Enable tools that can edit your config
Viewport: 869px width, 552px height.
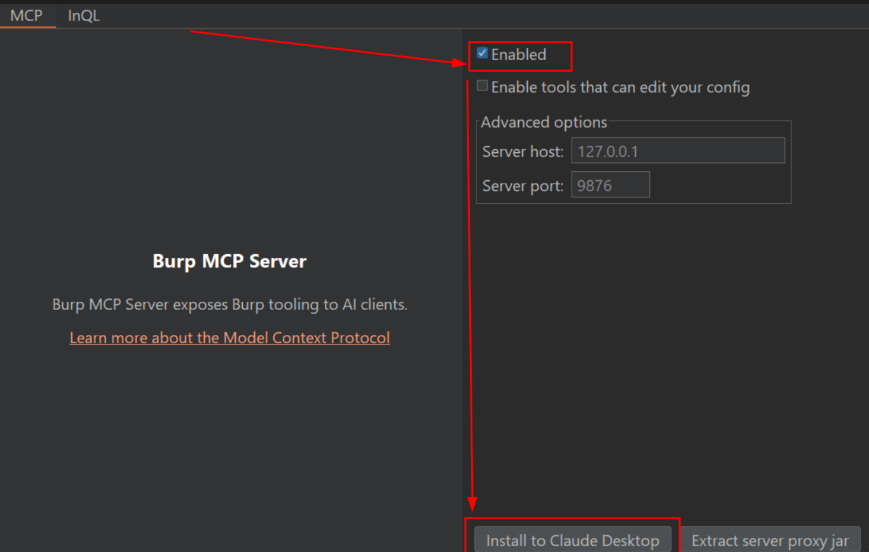(482, 86)
